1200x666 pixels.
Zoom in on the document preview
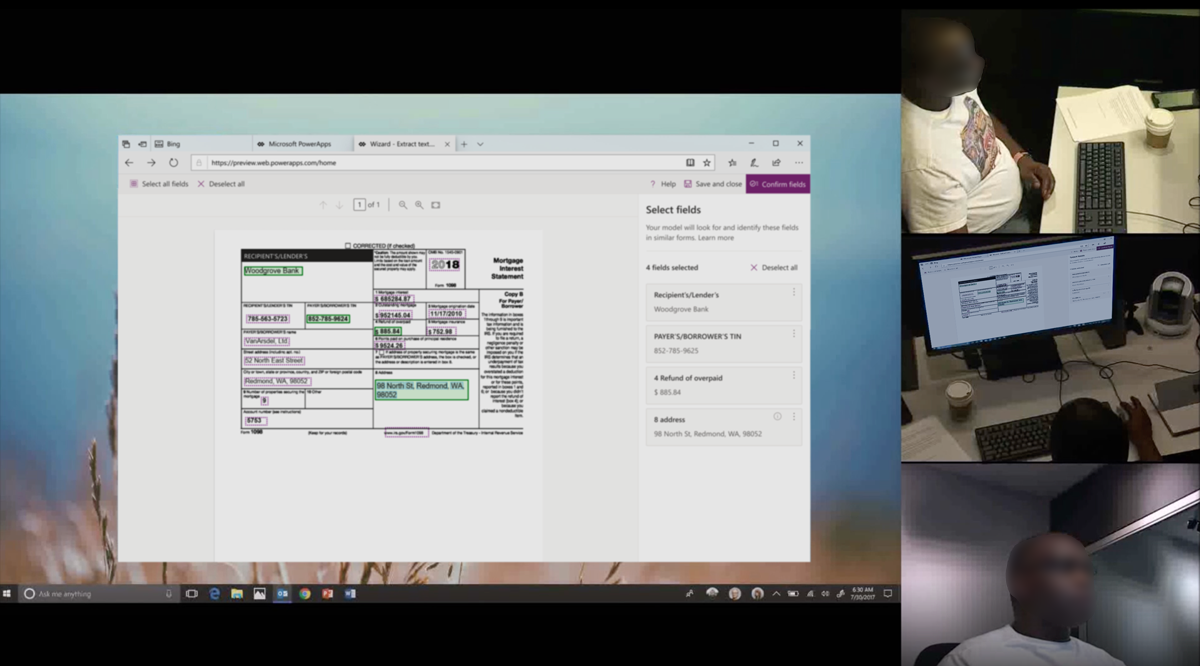(419, 205)
